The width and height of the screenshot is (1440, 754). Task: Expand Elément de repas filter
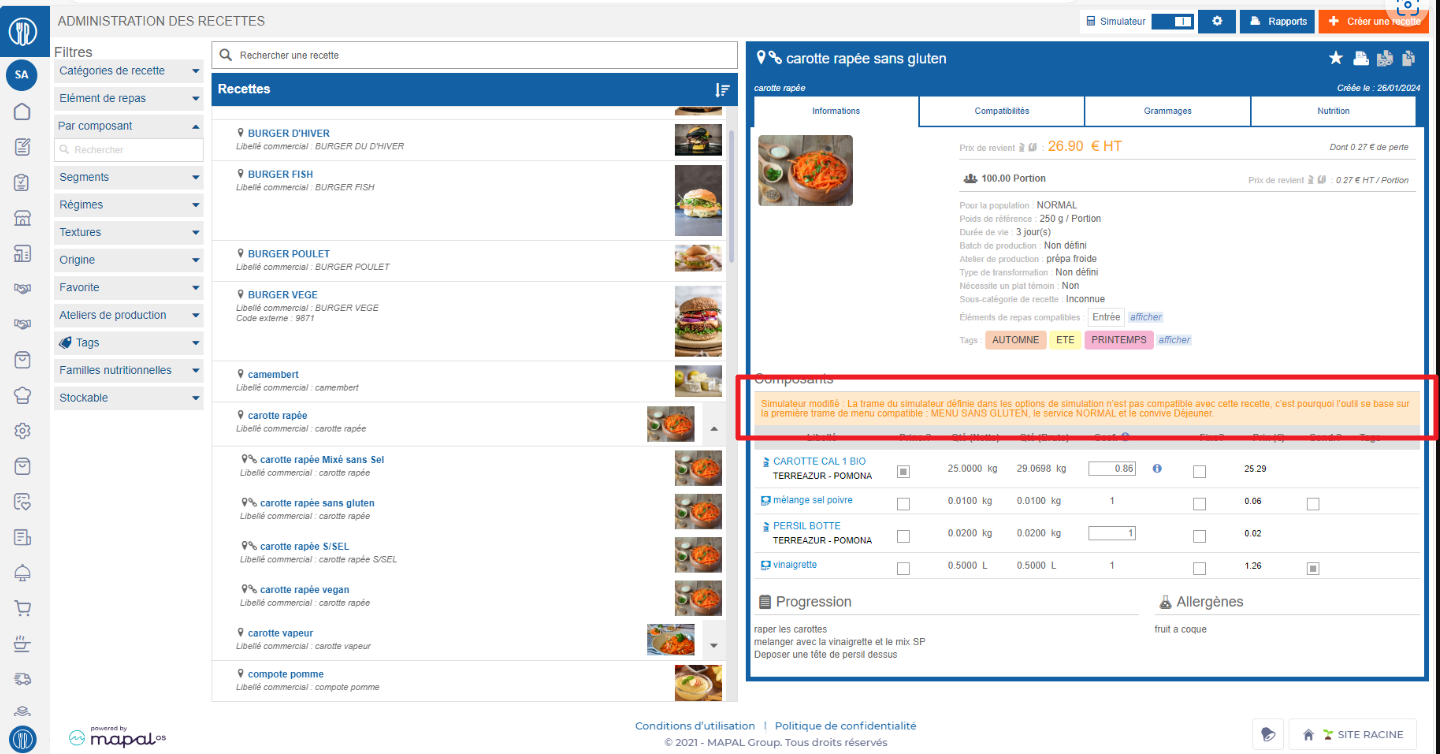129,98
